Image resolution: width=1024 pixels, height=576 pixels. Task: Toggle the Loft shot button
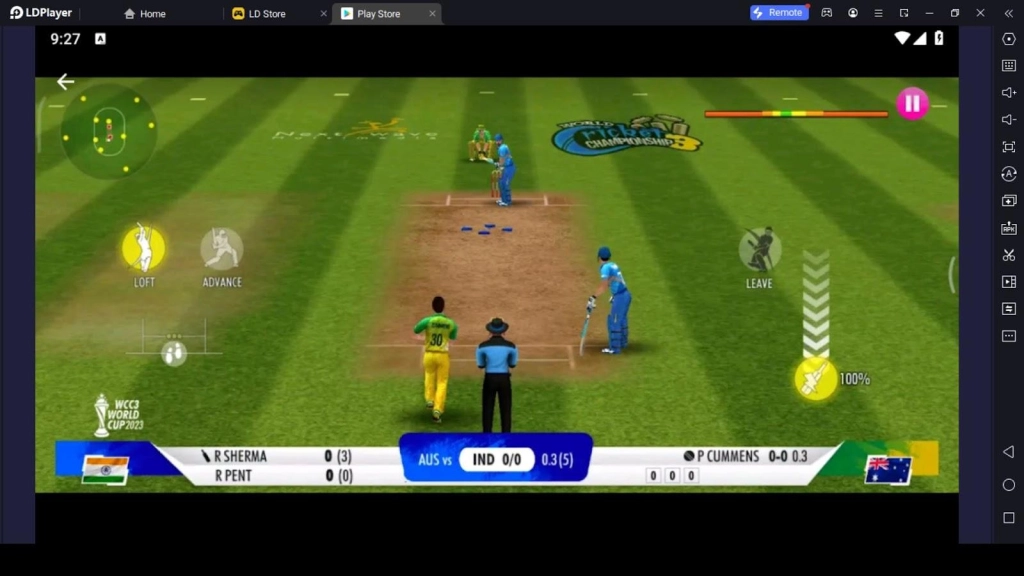click(x=144, y=248)
